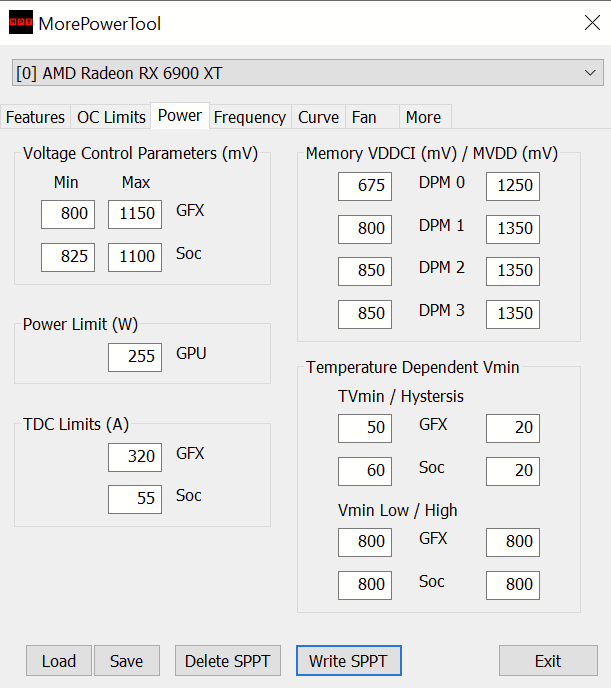Click the 'Vmin Low / High' label

click(x=398, y=511)
